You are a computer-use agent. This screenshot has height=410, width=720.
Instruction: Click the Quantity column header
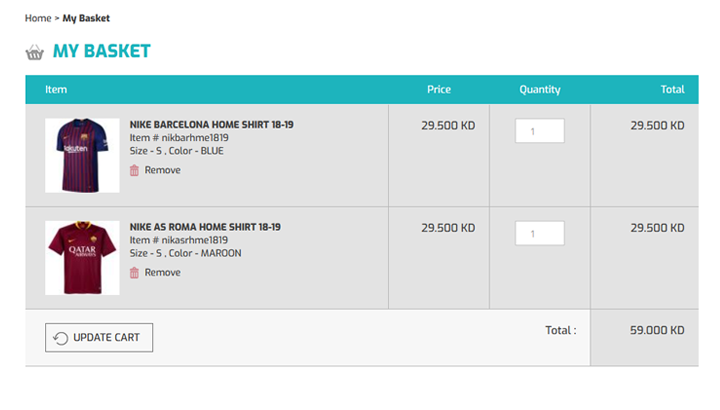tap(540, 90)
